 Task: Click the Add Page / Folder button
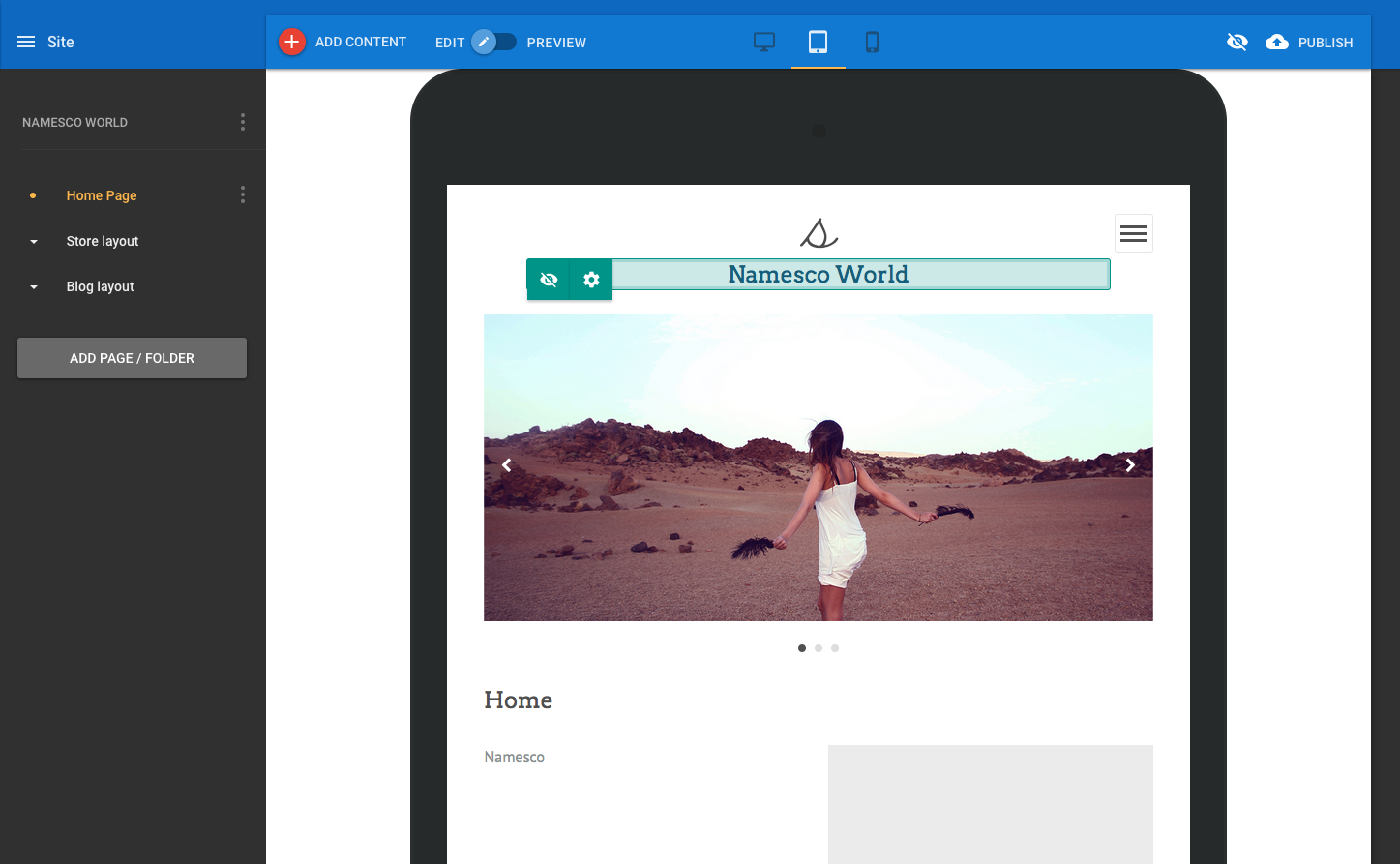click(132, 358)
